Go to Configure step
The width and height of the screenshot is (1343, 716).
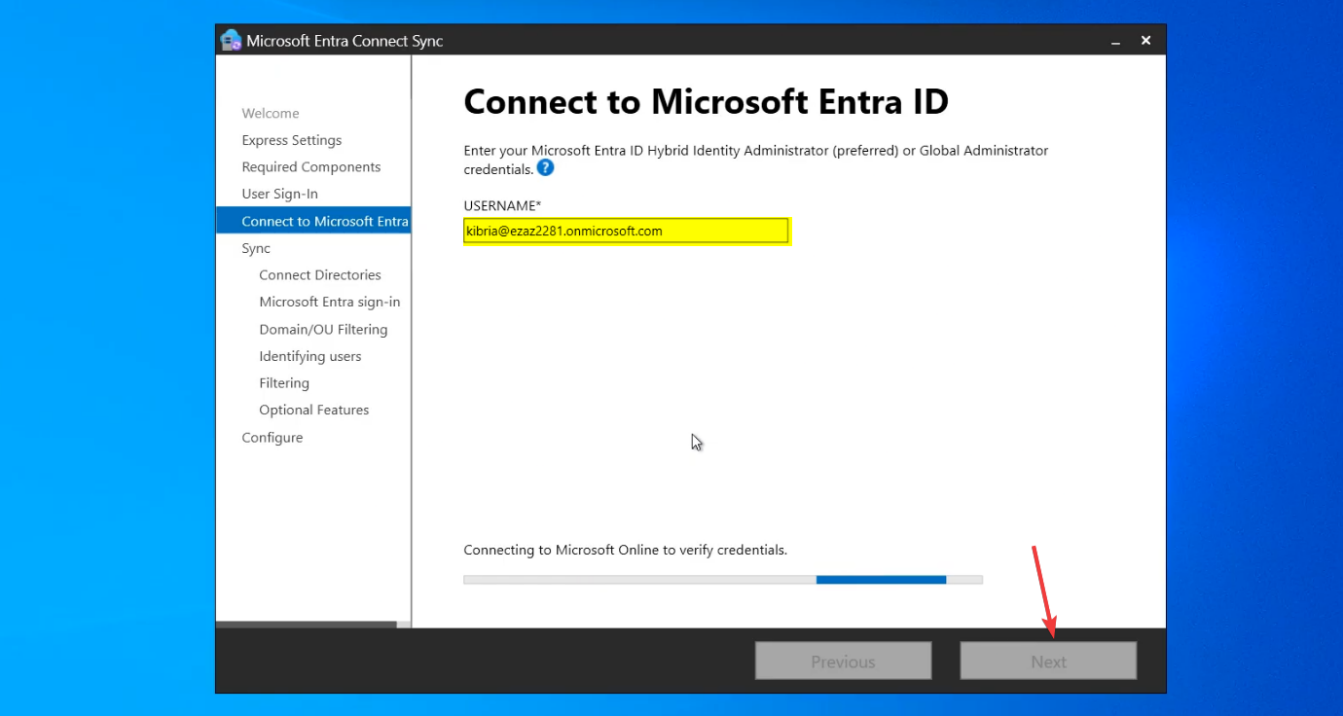pyautogui.click(x=272, y=437)
